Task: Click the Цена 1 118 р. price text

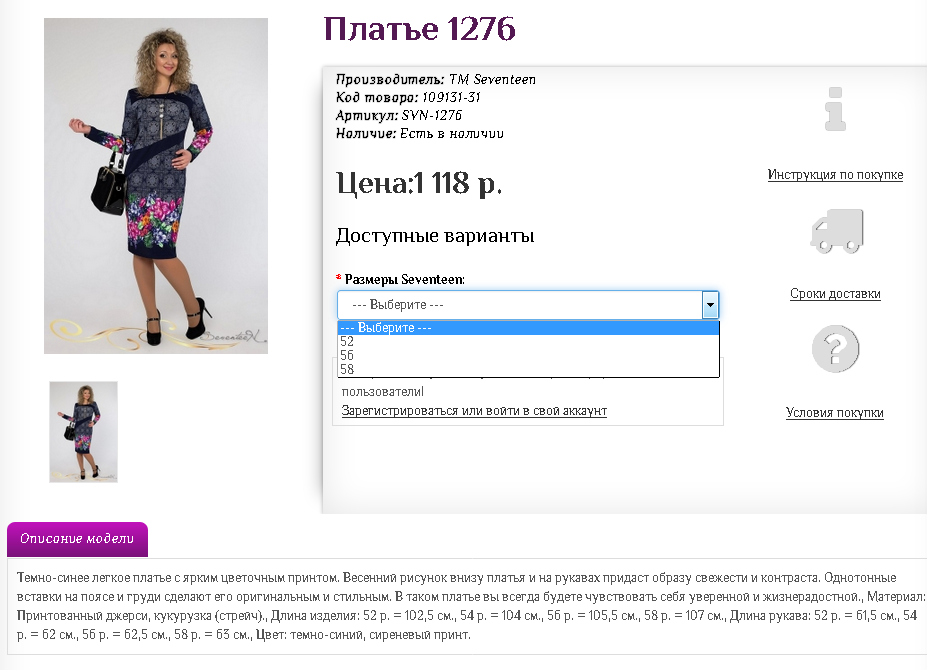Action: point(419,183)
